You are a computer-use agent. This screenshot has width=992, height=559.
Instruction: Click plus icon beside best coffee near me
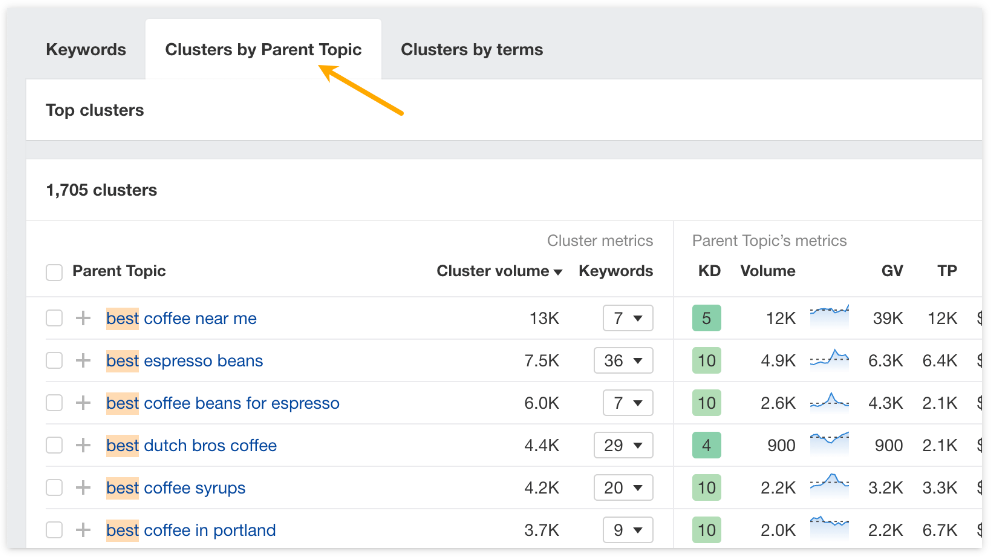point(83,318)
